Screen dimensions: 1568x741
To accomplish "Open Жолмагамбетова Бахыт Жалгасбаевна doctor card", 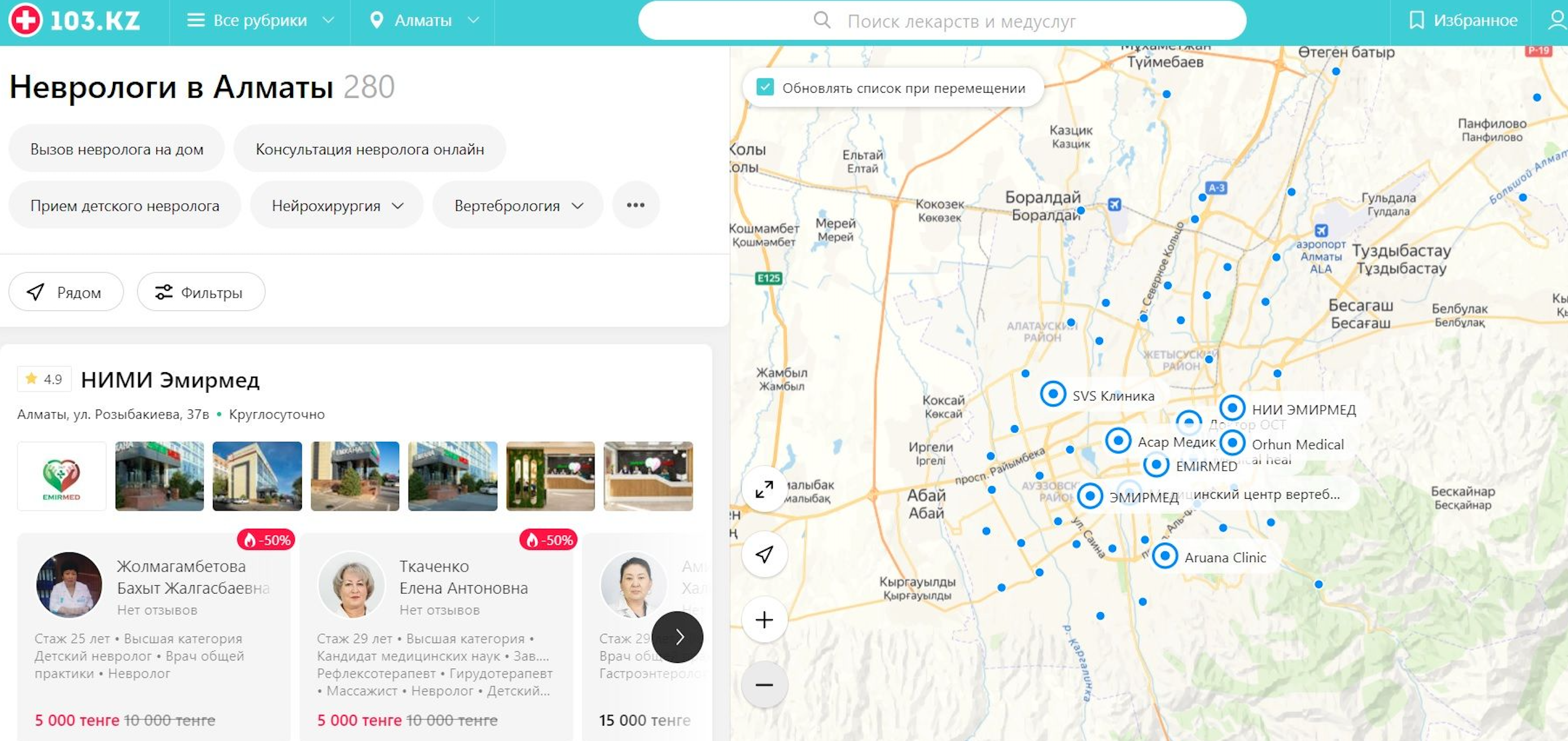I will (154, 637).
